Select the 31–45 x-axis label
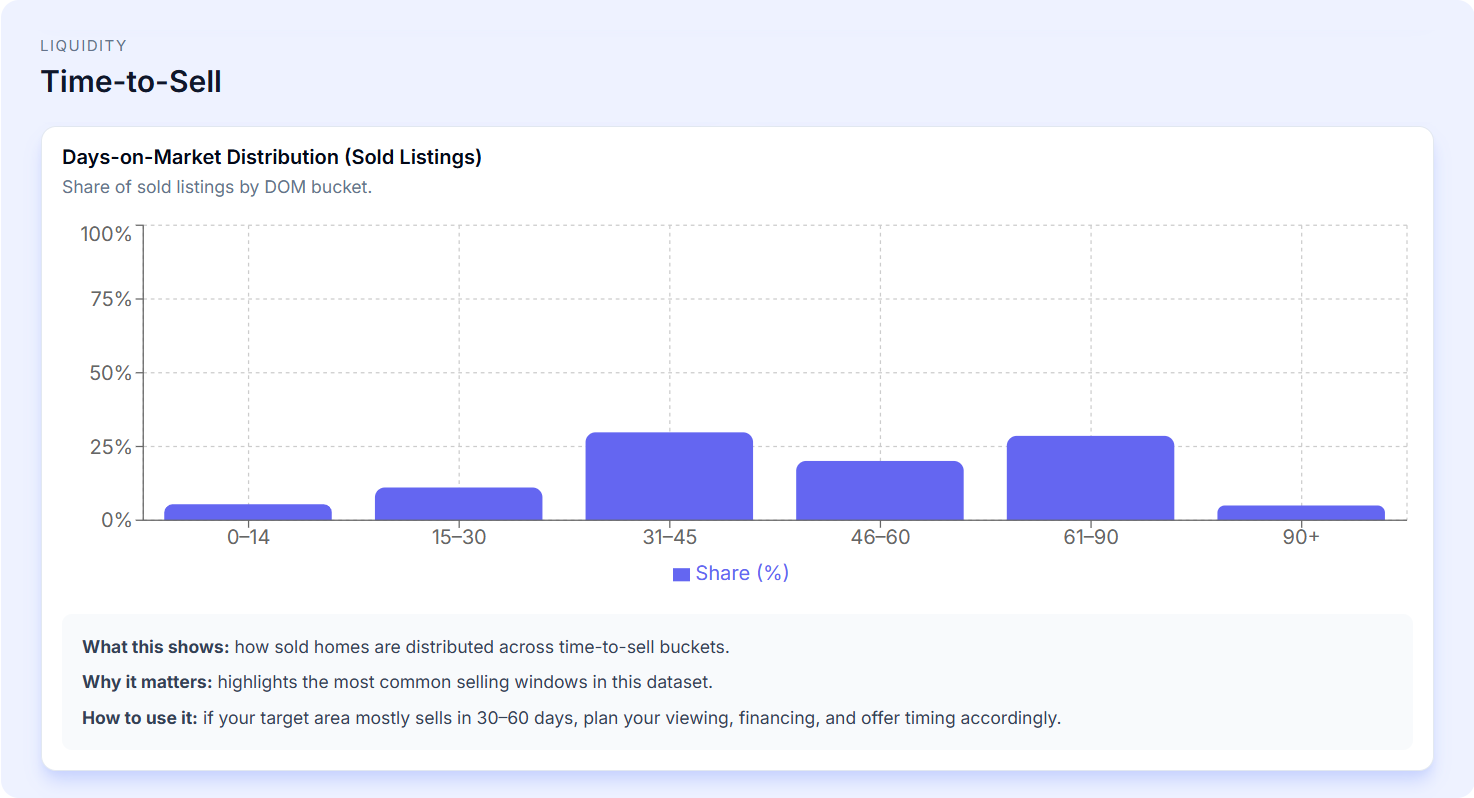Screen dimensions: 1474x798 (669, 537)
